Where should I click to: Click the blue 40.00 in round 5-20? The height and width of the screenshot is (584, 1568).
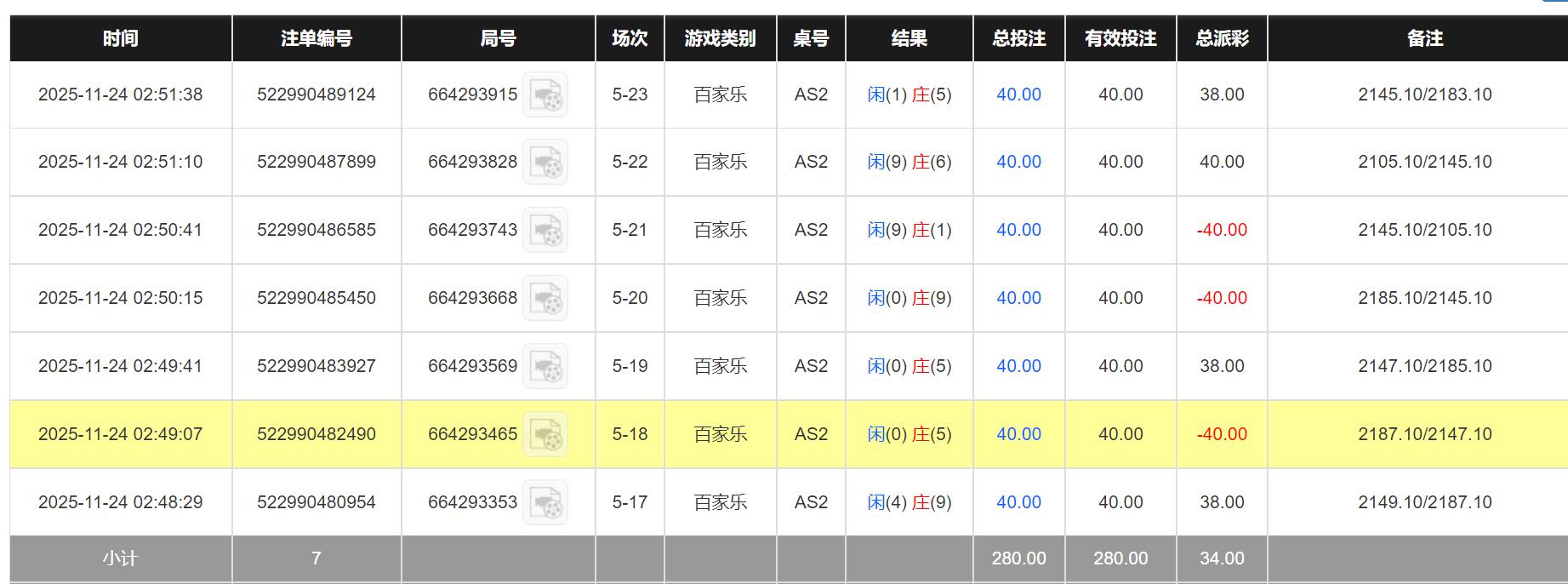click(x=1018, y=298)
